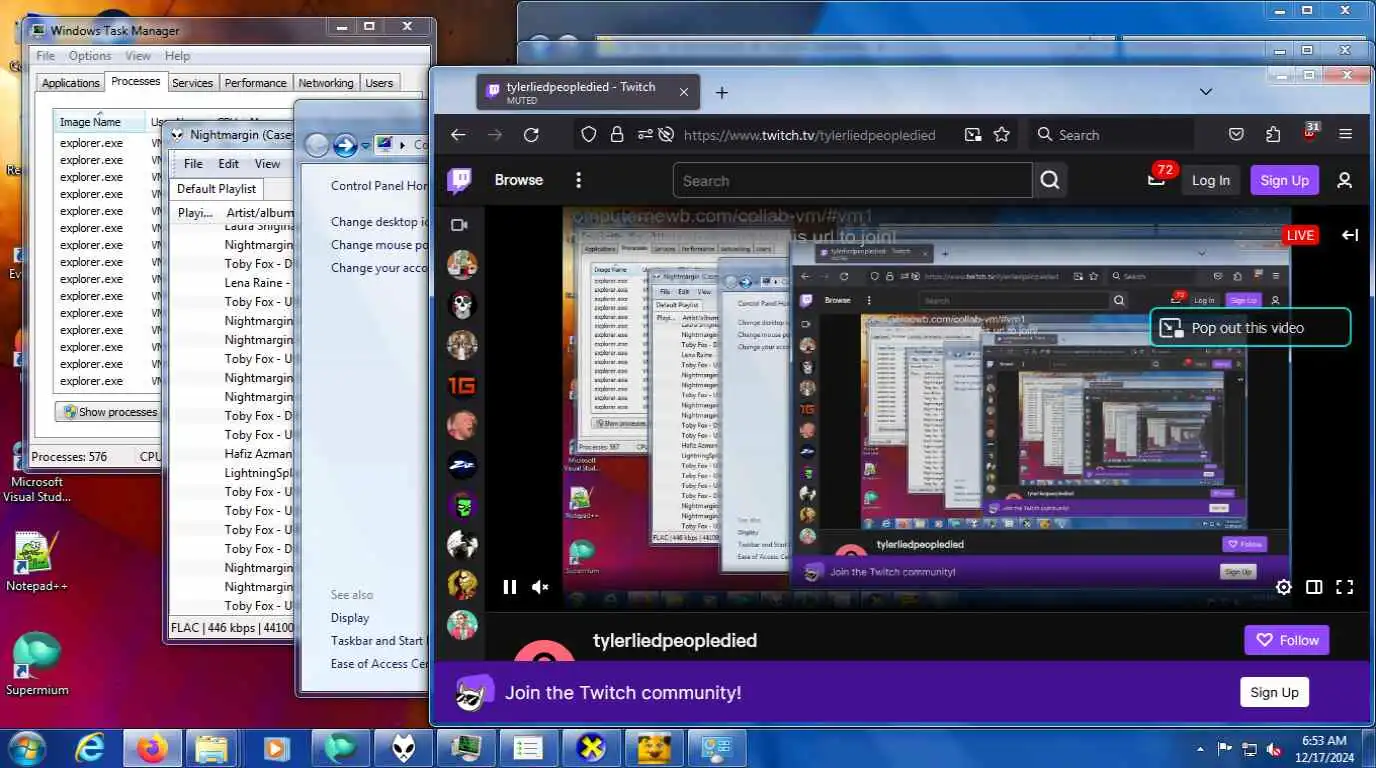Open the Firefox extensions puzzle icon

(x=1273, y=135)
